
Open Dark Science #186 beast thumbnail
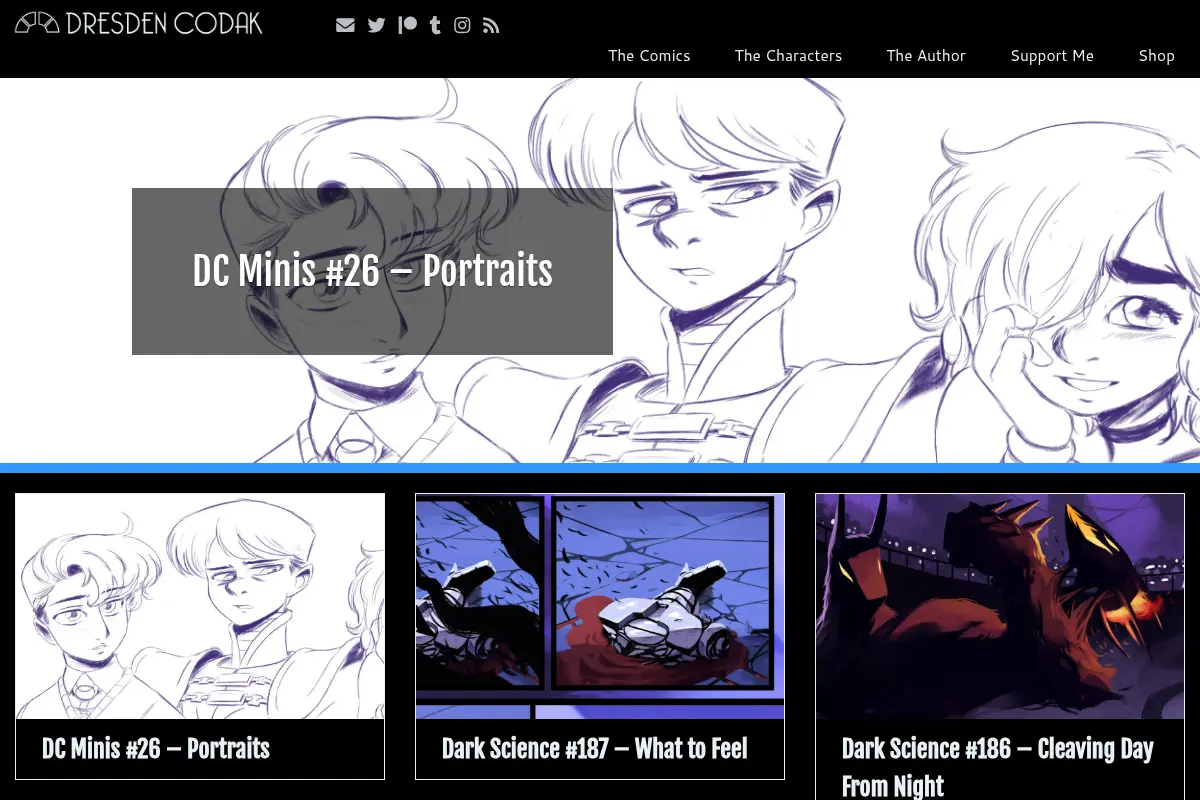1000,606
